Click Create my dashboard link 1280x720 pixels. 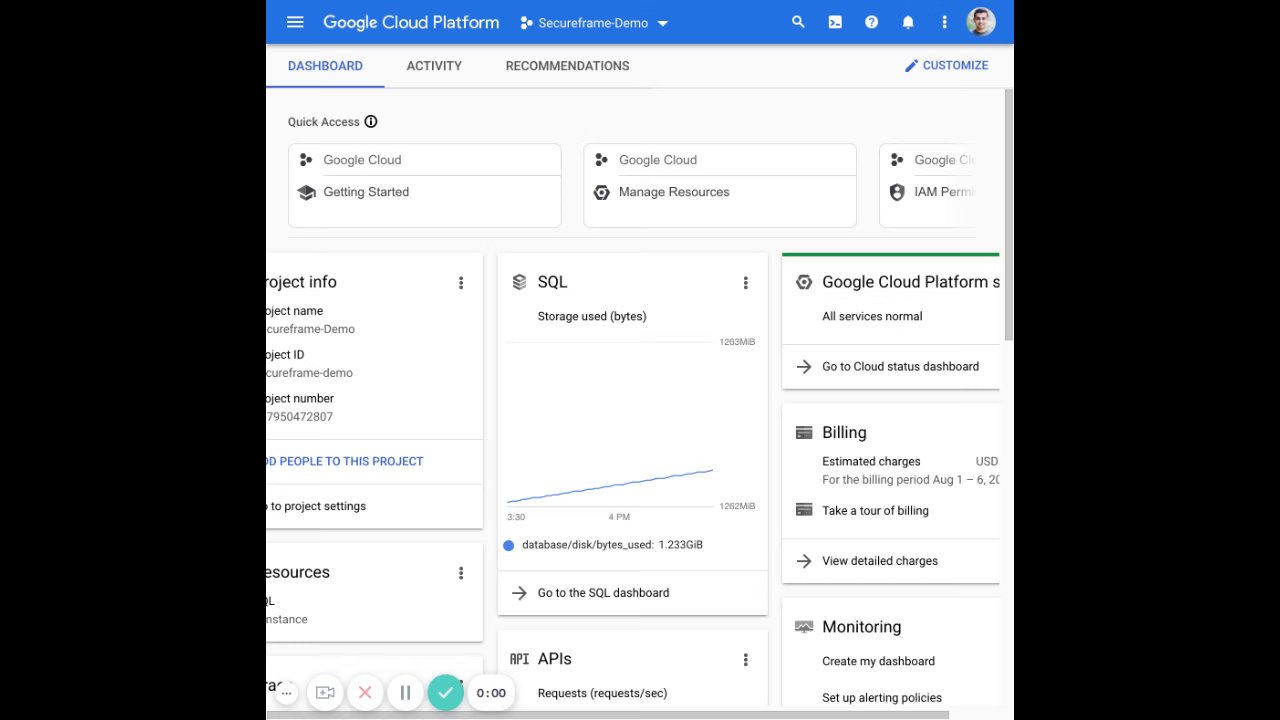click(x=878, y=661)
